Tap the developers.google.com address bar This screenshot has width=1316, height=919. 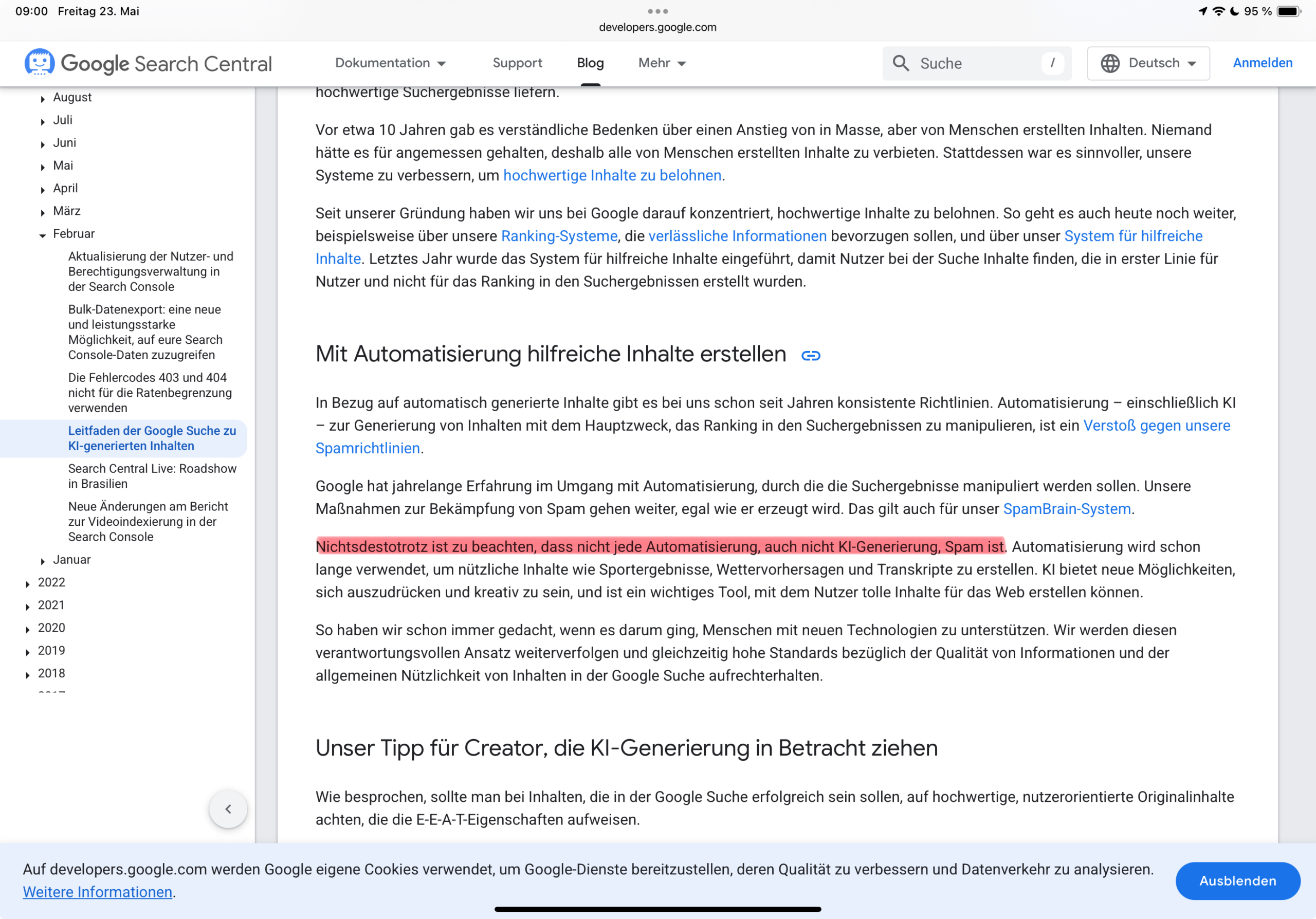(x=657, y=27)
